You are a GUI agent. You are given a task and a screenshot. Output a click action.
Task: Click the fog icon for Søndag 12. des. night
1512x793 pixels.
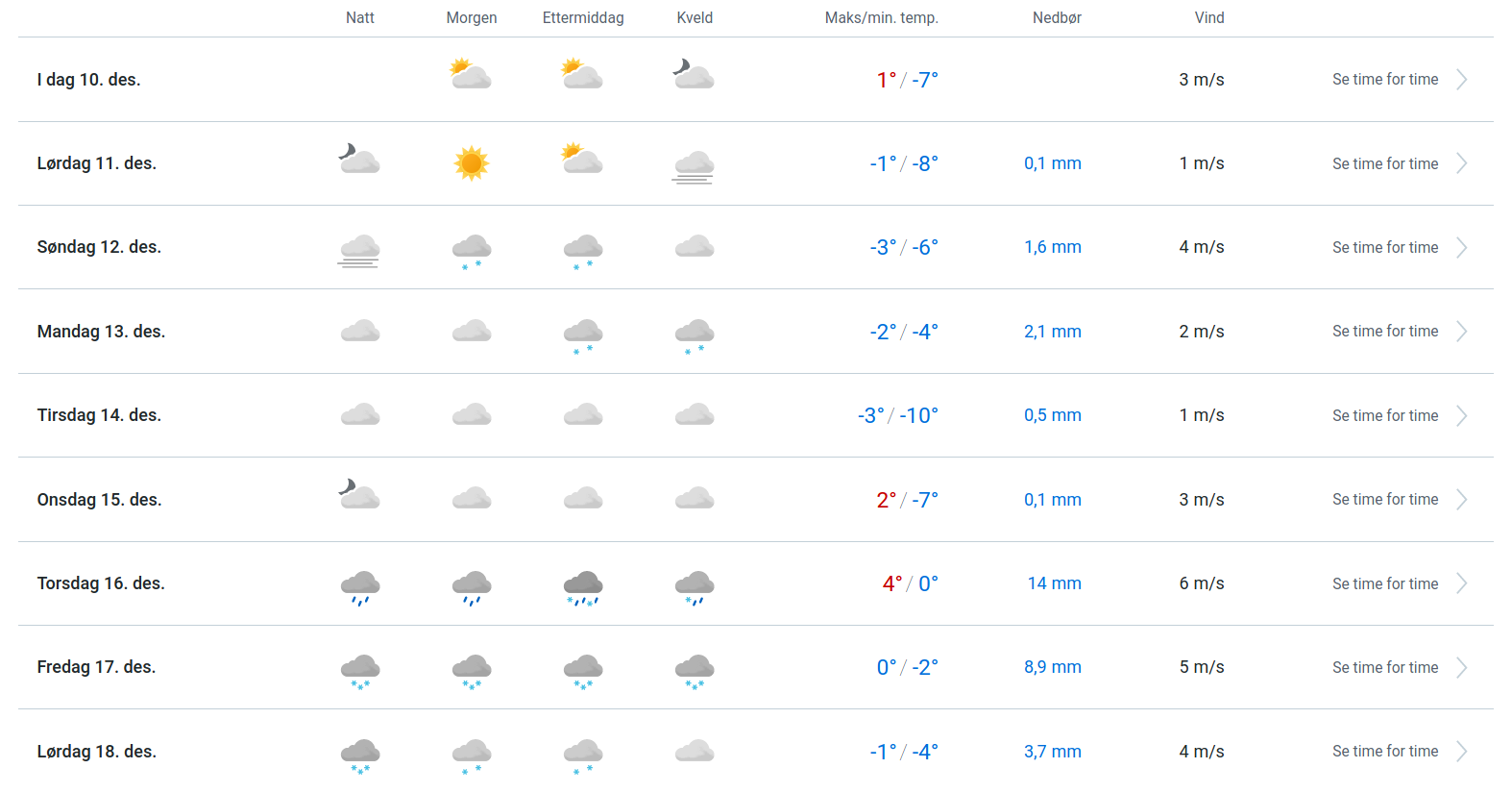click(x=359, y=250)
